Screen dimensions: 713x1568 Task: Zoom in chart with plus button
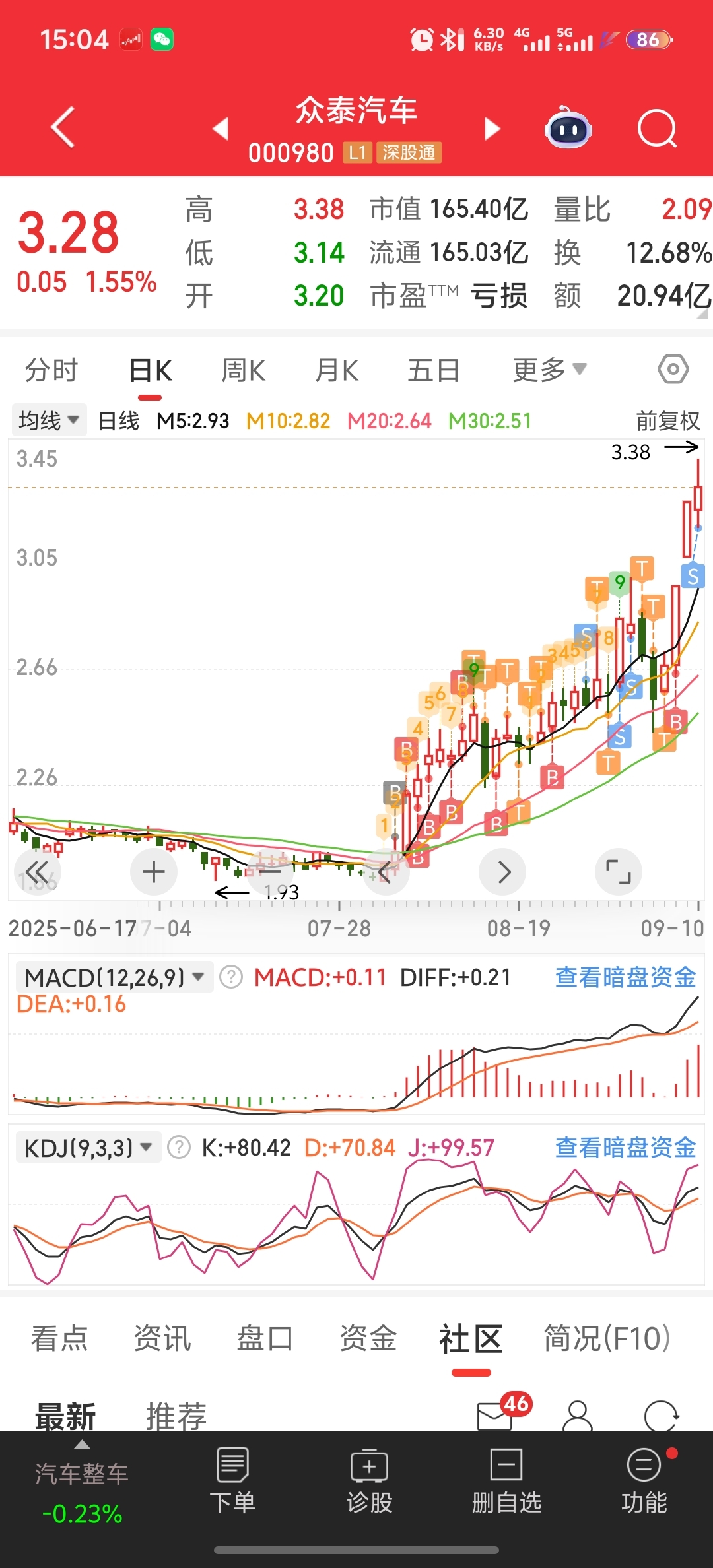pyautogui.click(x=154, y=872)
